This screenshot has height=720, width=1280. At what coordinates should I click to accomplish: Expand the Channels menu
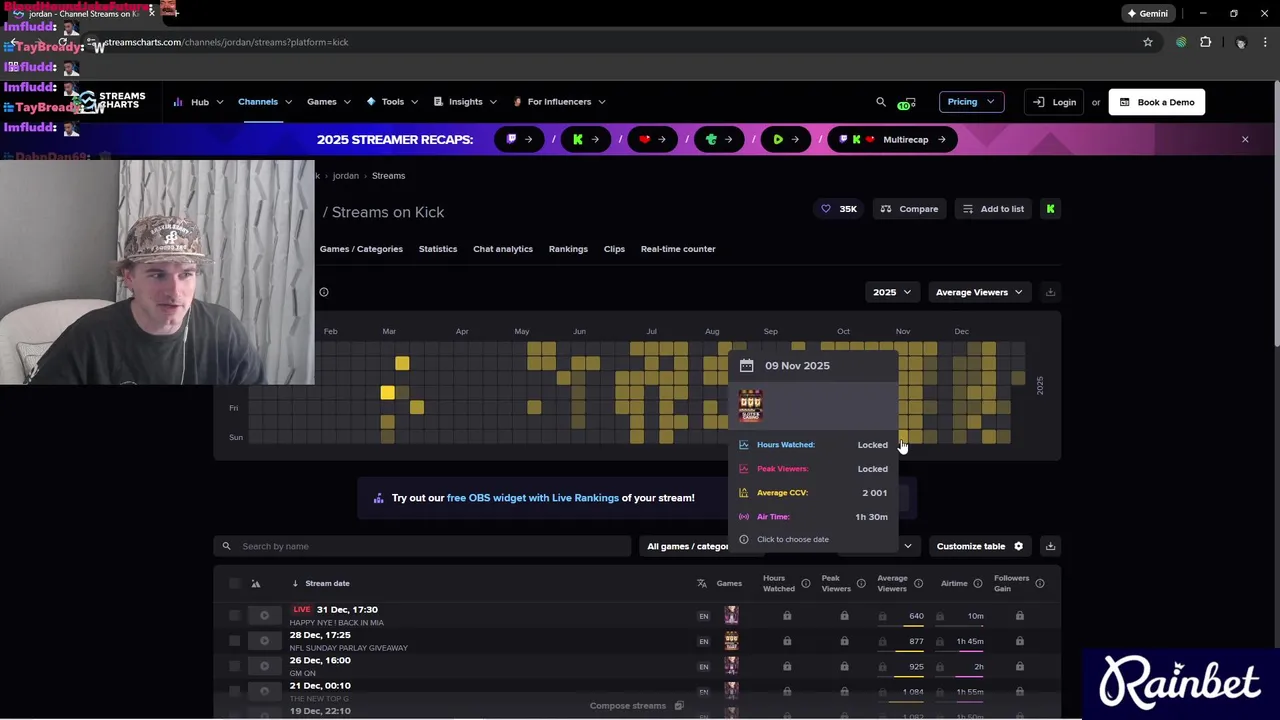point(265,102)
